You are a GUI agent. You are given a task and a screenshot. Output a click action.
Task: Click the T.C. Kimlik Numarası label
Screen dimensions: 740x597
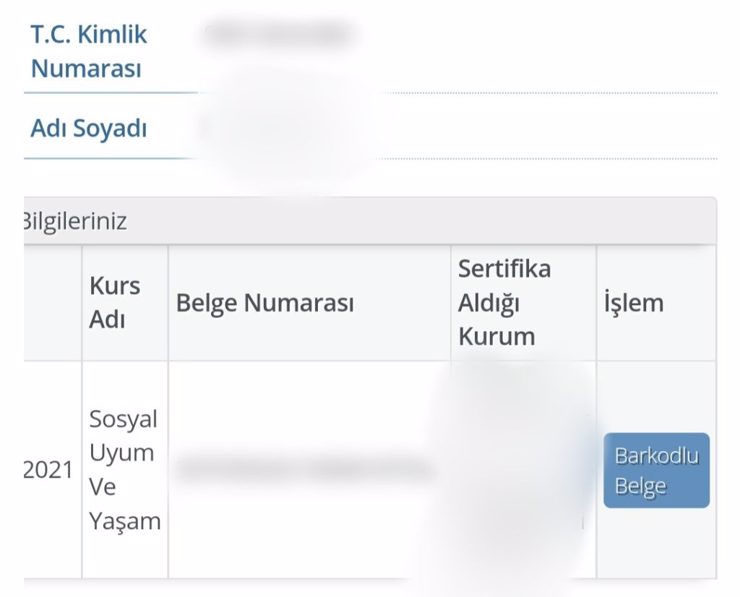coord(89,52)
